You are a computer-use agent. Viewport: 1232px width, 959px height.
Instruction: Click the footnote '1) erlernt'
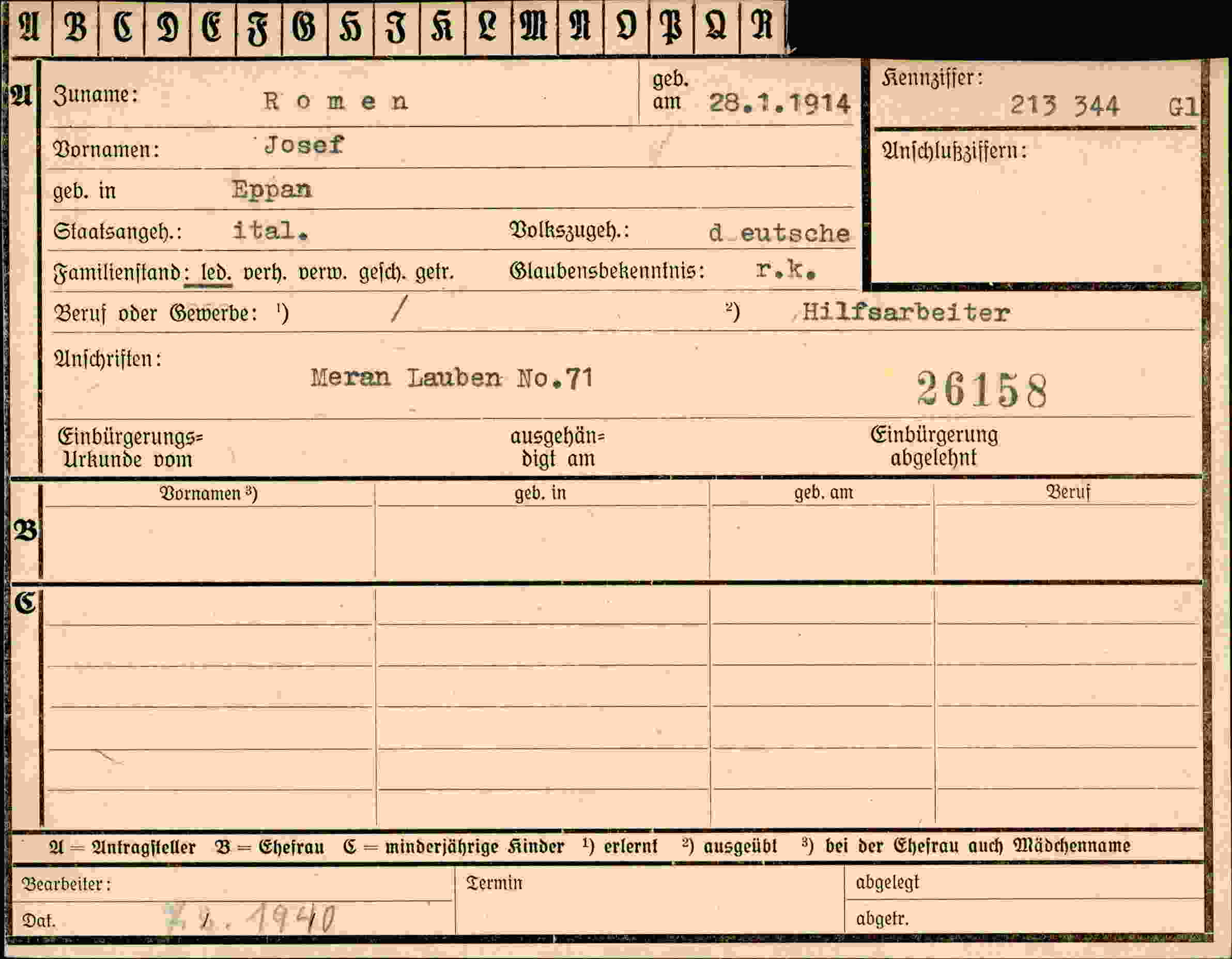pyautogui.click(x=620, y=846)
